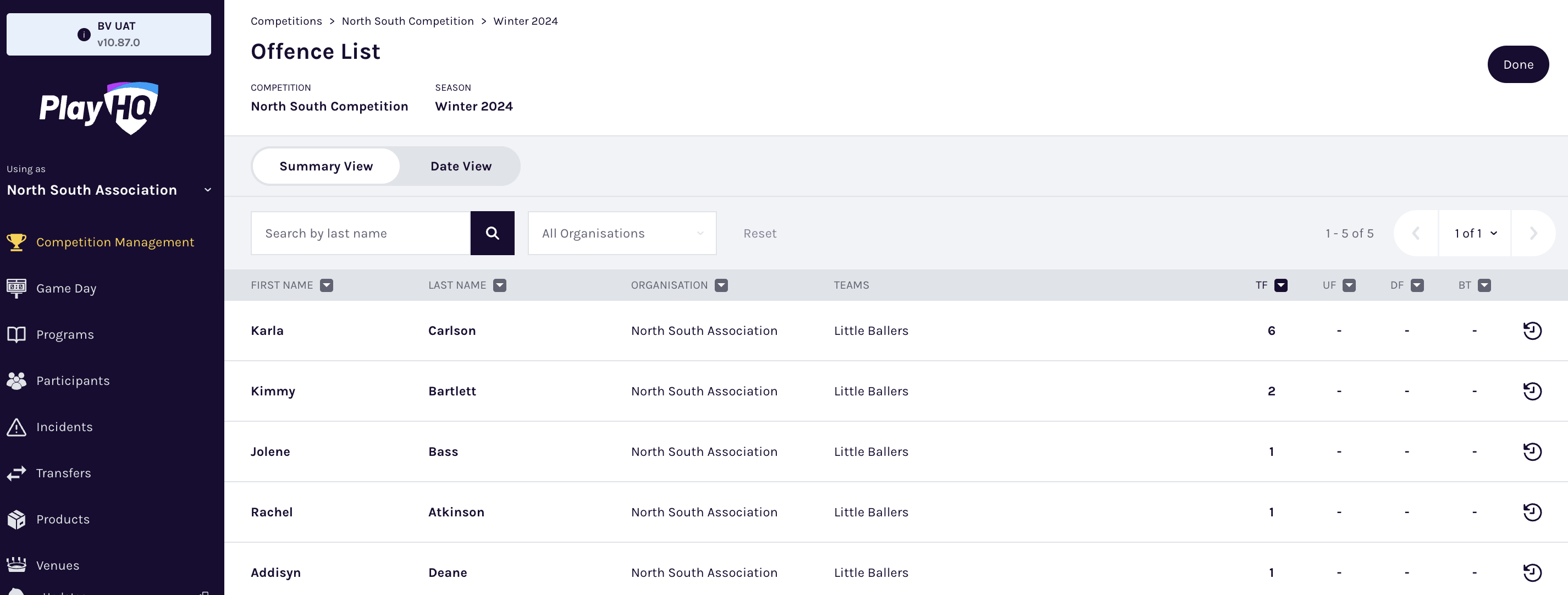Click the Transfers arrows icon
The height and width of the screenshot is (595, 1568).
(16, 473)
